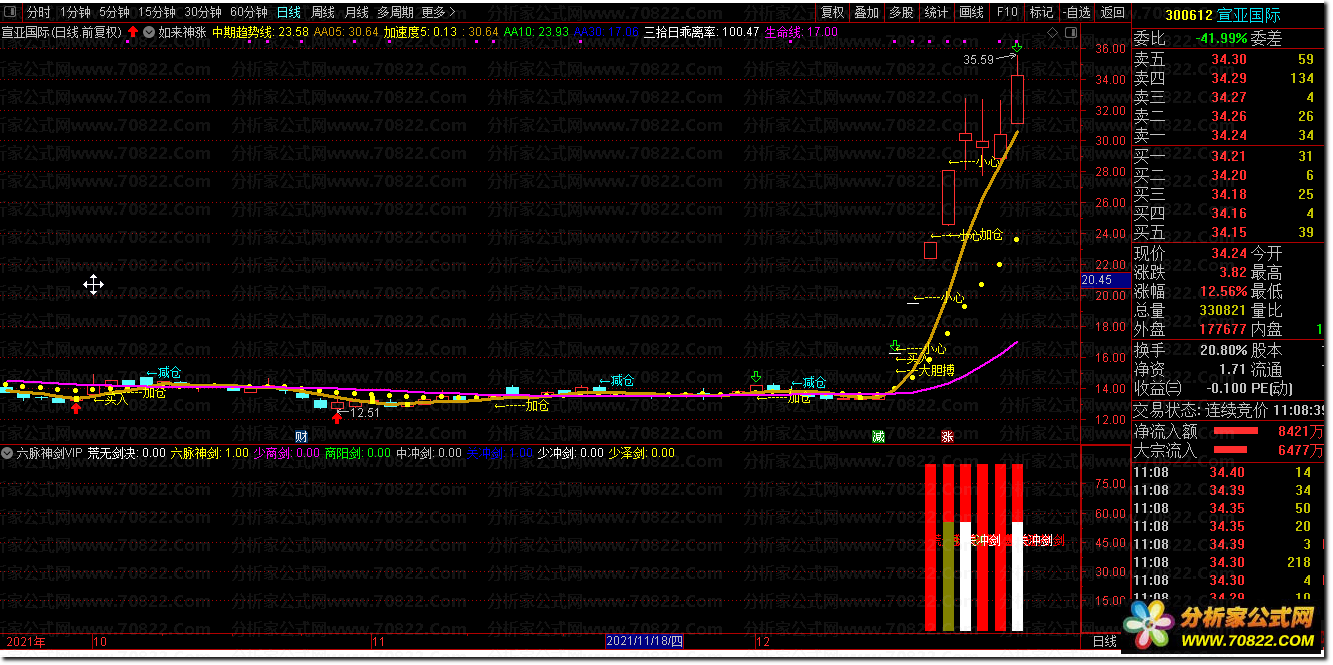Click the 涨幅 12.56% value

(x=1224, y=292)
